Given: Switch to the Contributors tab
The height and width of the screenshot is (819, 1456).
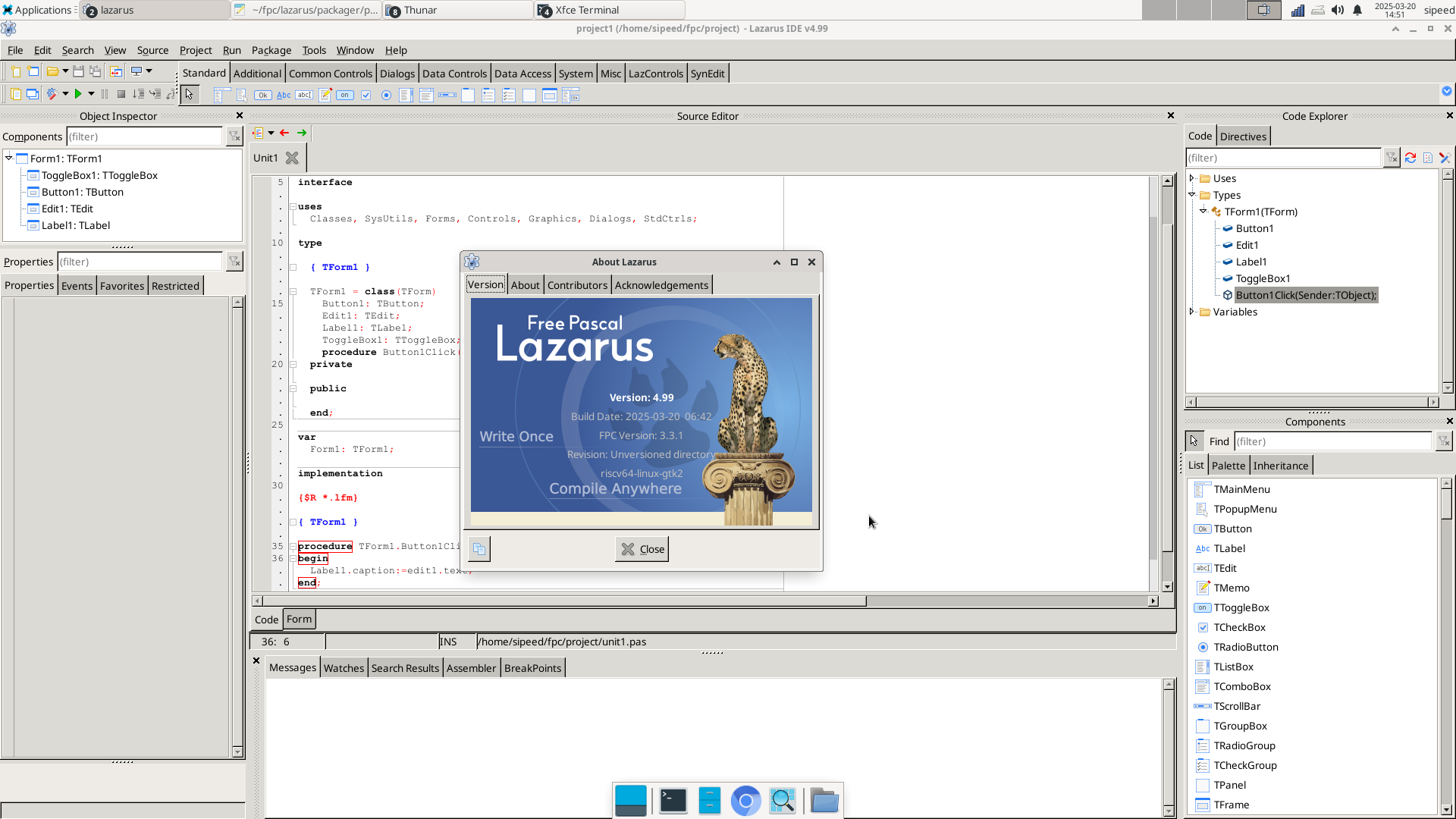Looking at the screenshot, I should [577, 285].
